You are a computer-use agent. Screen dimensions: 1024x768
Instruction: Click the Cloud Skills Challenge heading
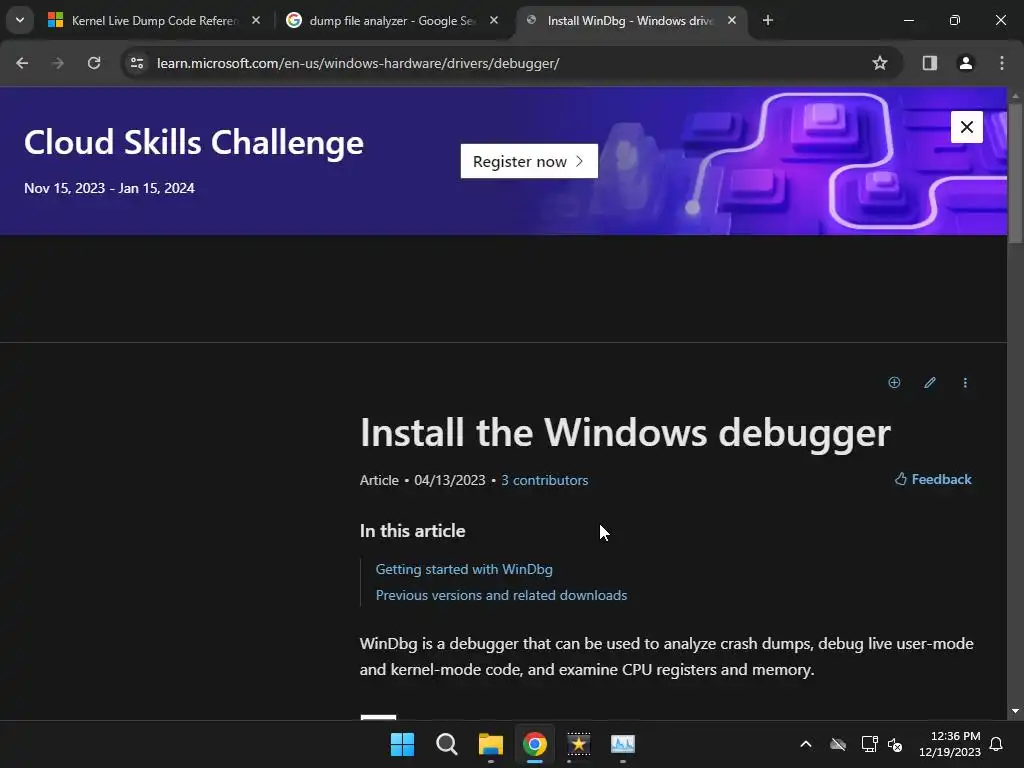click(194, 142)
